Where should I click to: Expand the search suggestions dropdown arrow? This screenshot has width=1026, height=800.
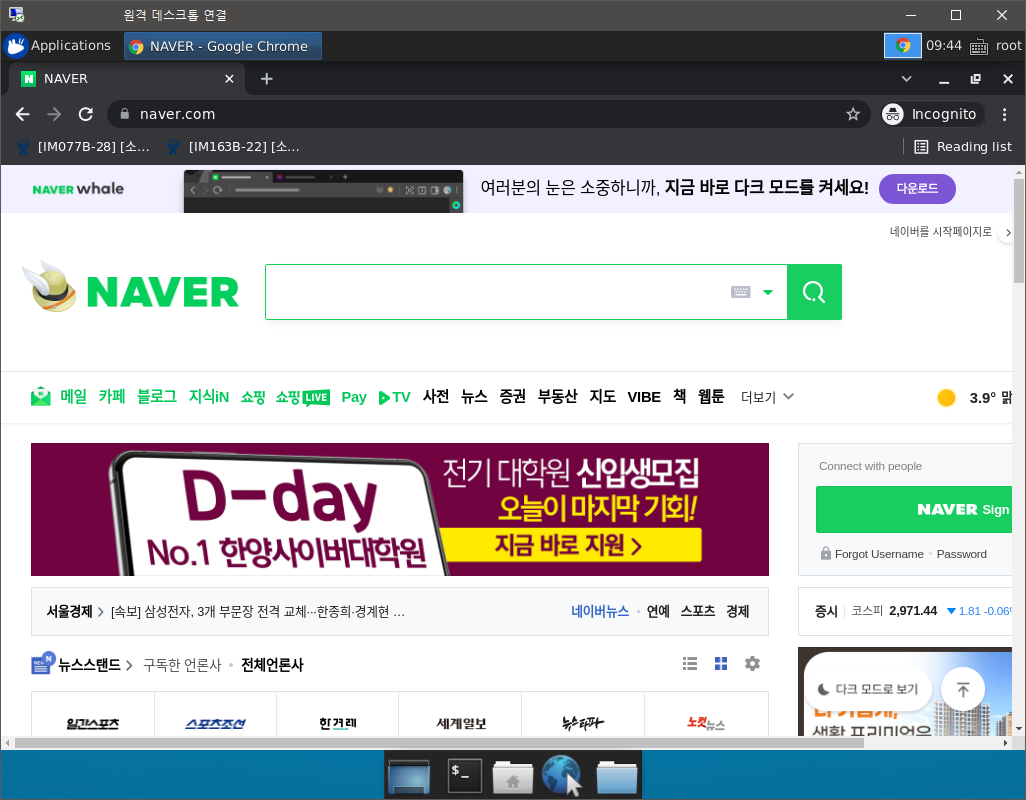[768, 292]
